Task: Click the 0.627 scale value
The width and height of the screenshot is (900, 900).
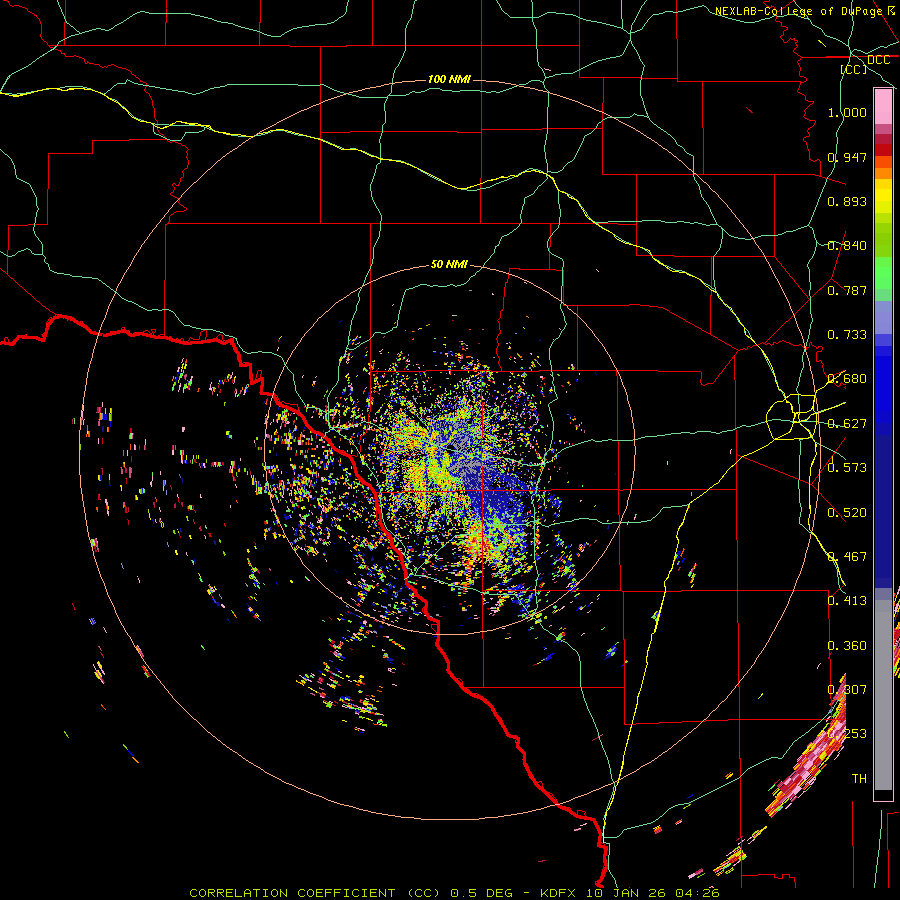Action: pyautogui.click(x=847, y=424)
